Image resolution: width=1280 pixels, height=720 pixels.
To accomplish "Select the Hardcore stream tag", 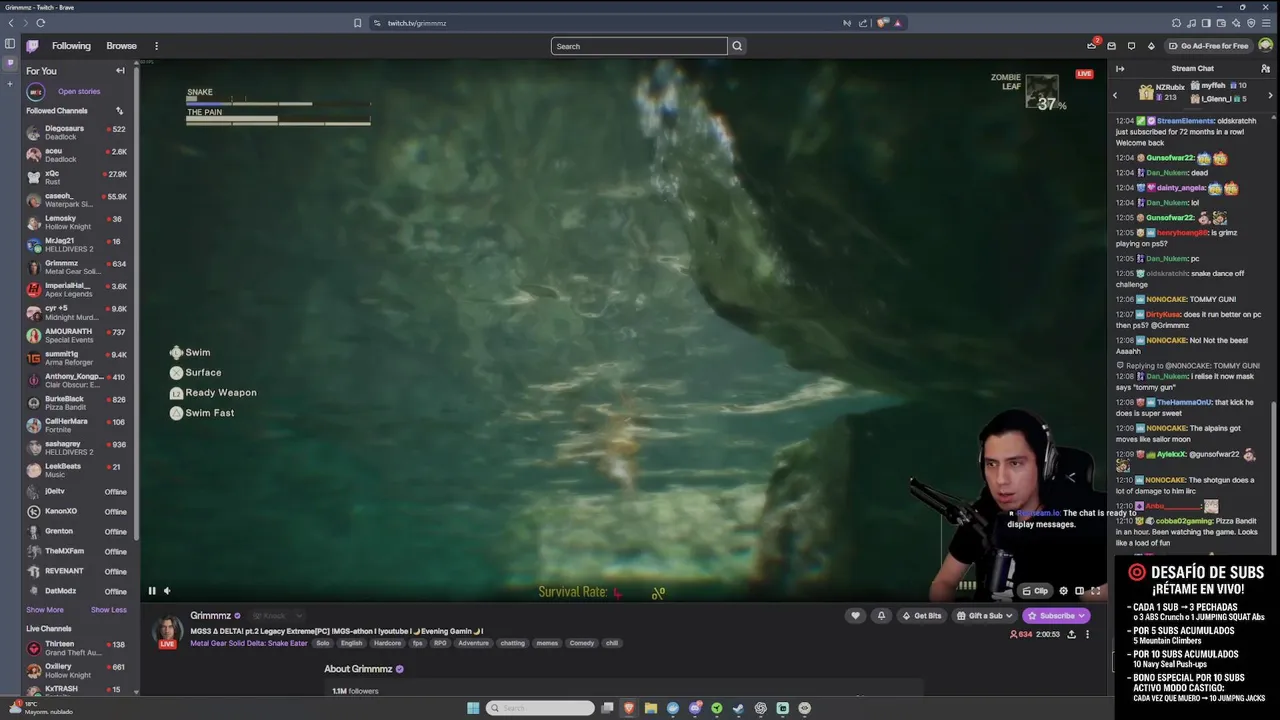I will coord(387,643).
